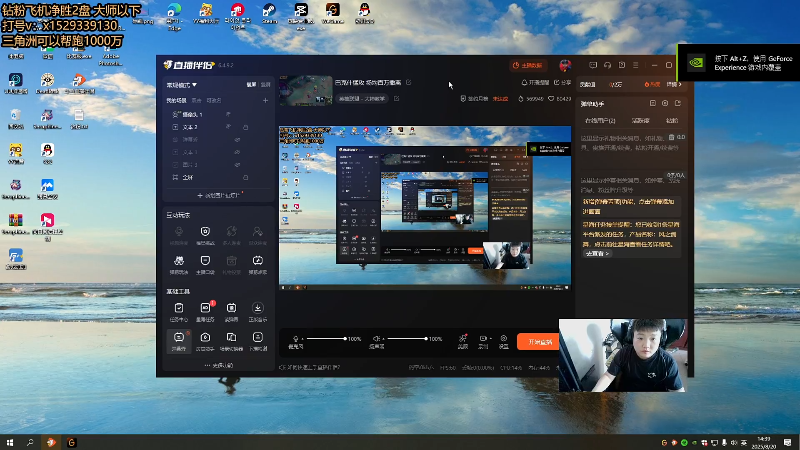
Task: Click the game category tag below the title
Action: tap(362, 98)
